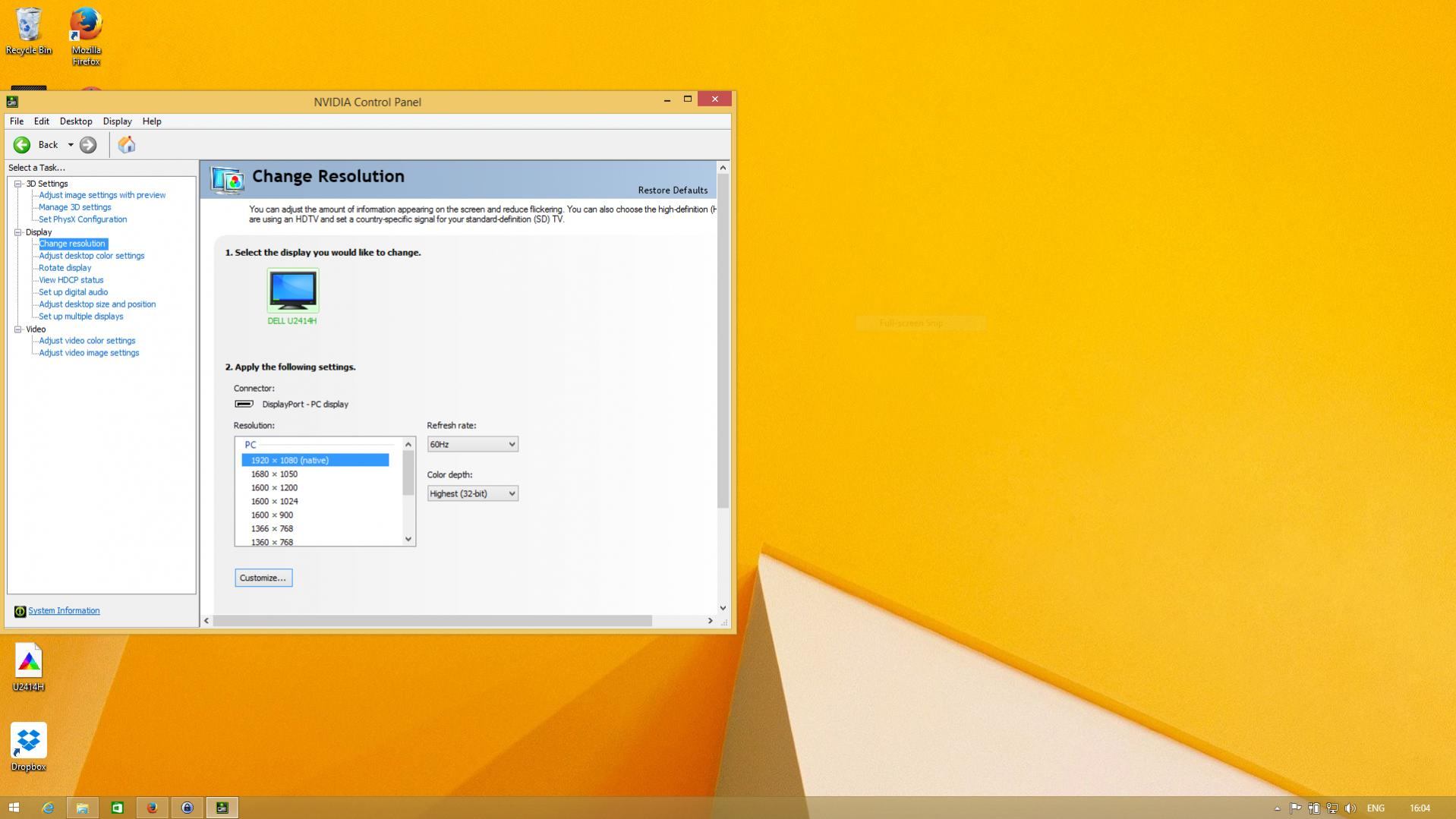Click the network tray icon

(x=1332, y=808)
